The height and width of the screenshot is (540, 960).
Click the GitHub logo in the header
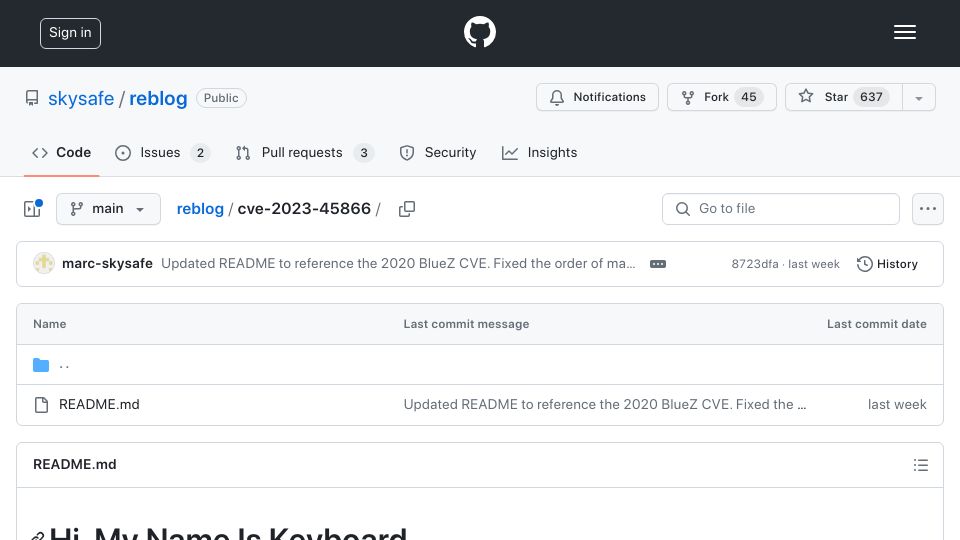point(479,32)
